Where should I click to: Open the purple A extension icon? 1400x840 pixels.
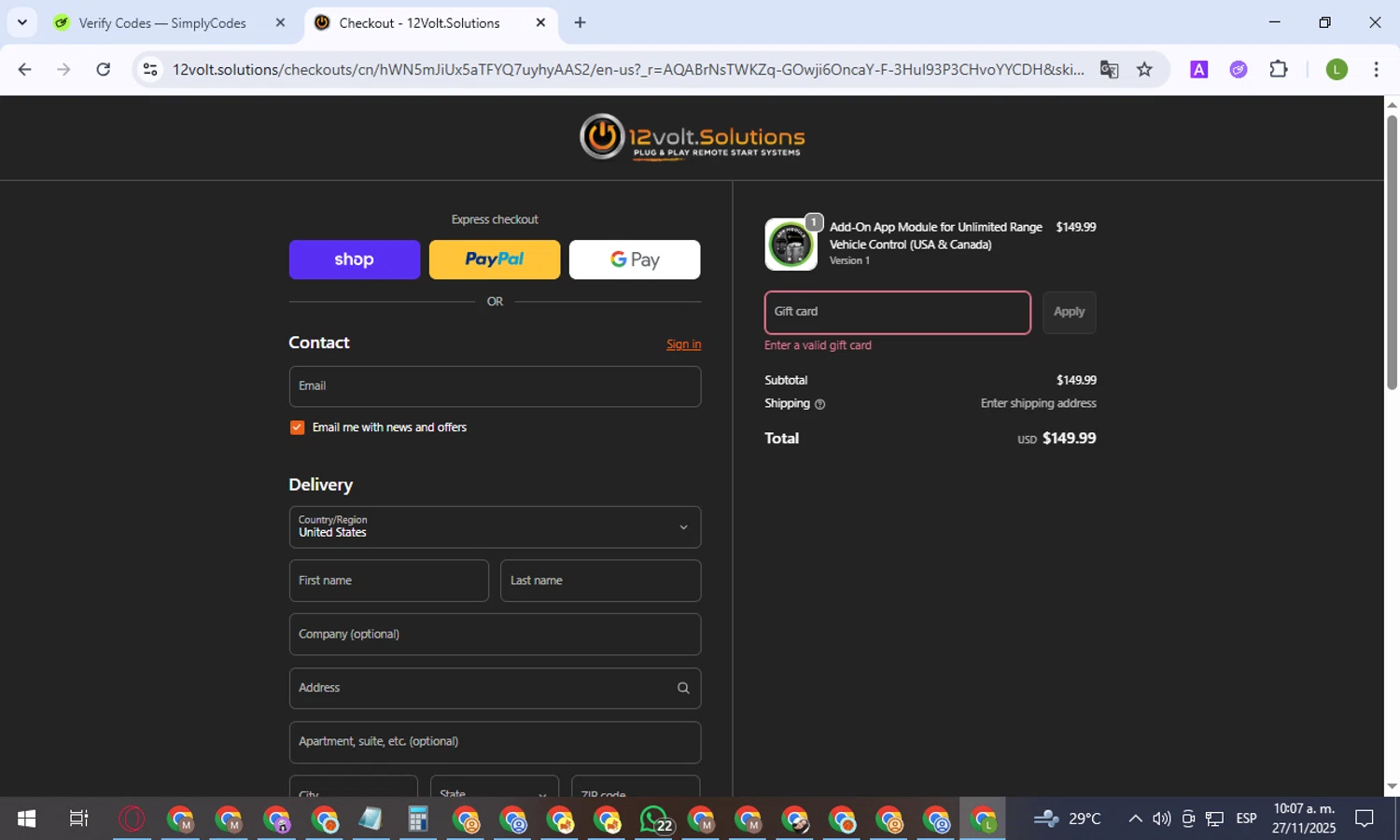[1199, 69]
